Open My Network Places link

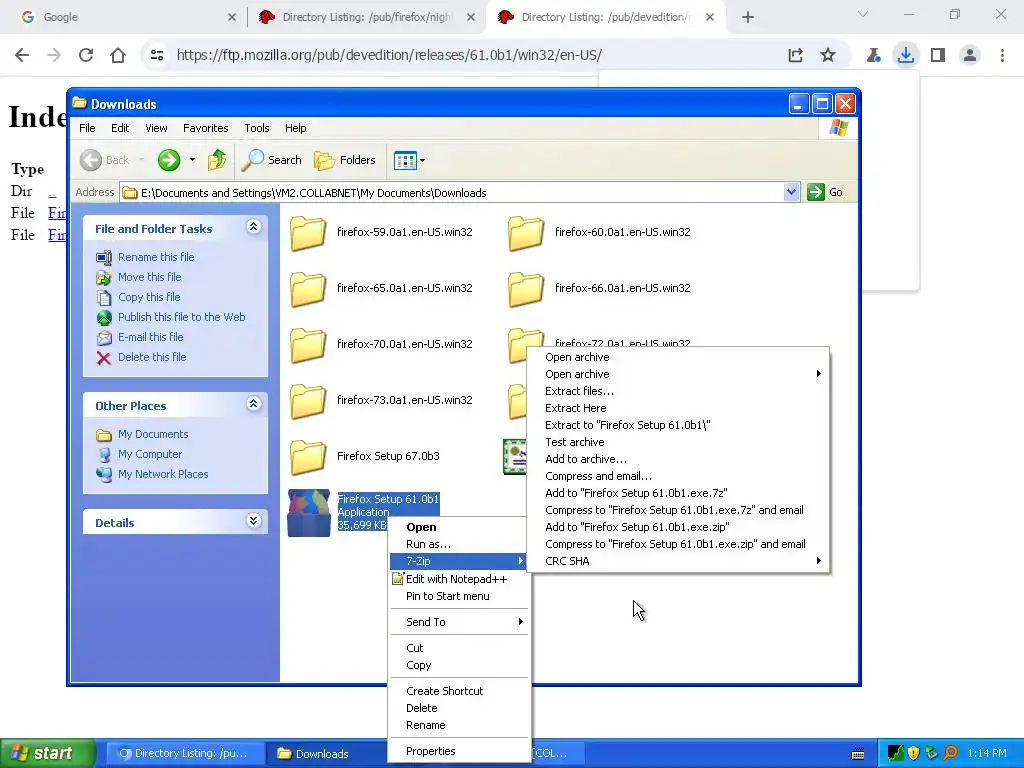[152, 475]
